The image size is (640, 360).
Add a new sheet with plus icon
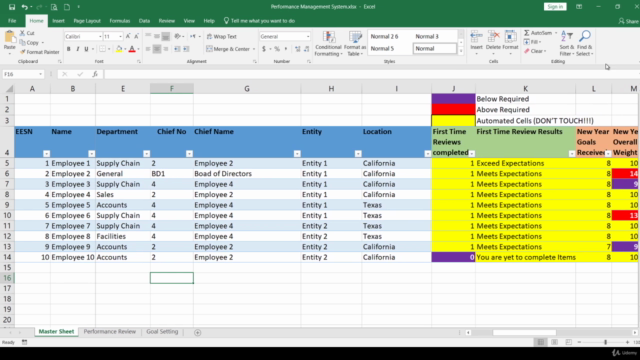point(198,332)
